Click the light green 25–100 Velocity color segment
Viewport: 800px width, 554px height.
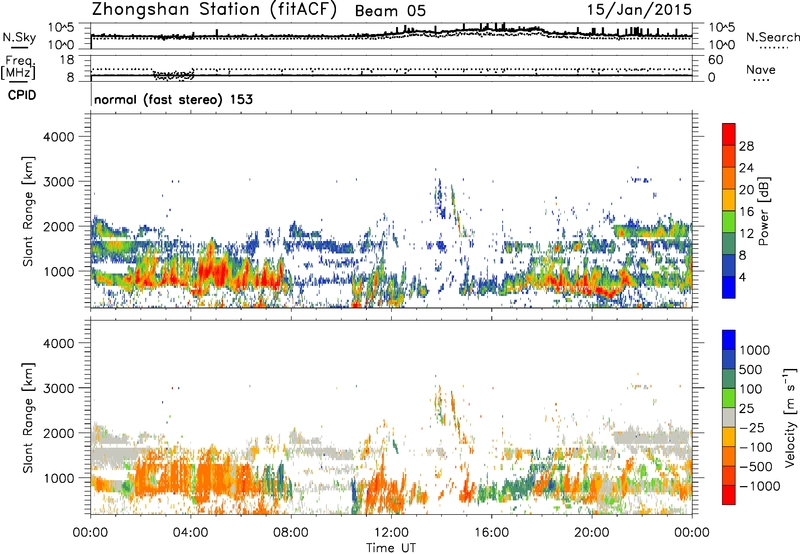click(x=729, y=398)
